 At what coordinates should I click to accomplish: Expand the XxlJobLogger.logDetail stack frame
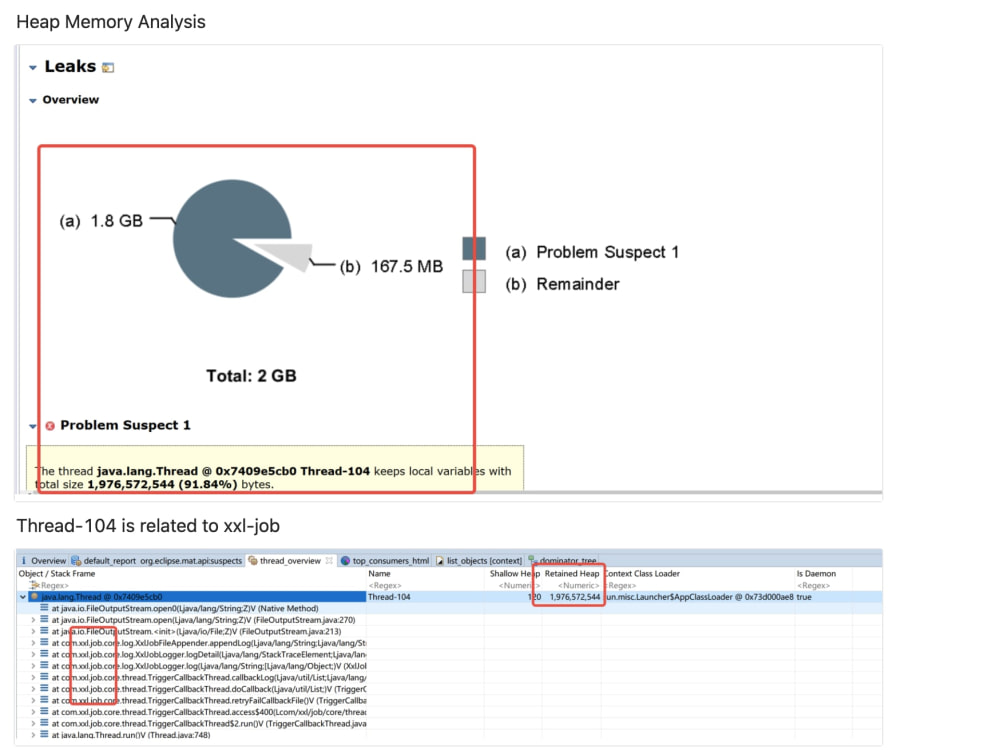tap(33, 654)
